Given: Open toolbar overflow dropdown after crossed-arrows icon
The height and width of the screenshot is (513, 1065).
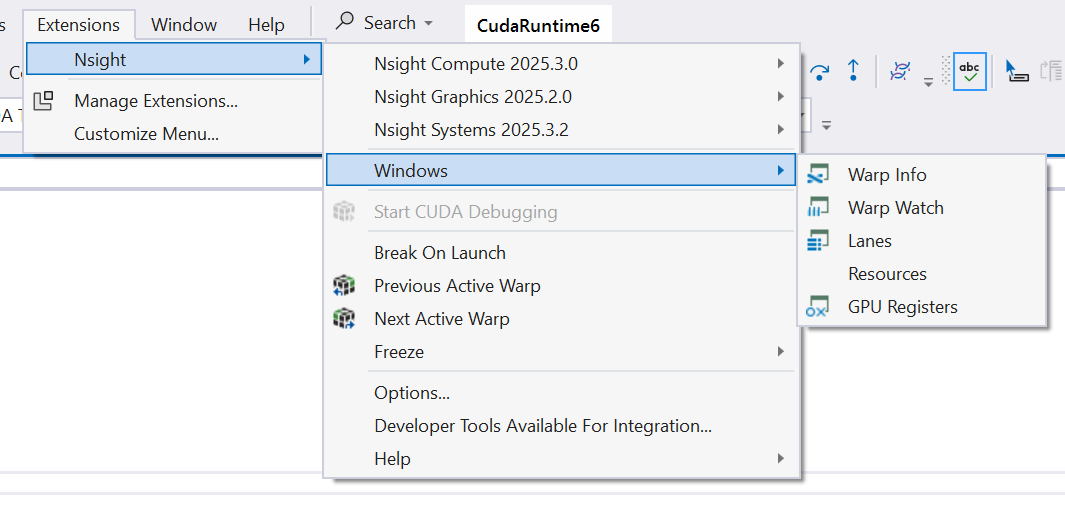Looking at the screenshot, I should click(x=928, y=82).
